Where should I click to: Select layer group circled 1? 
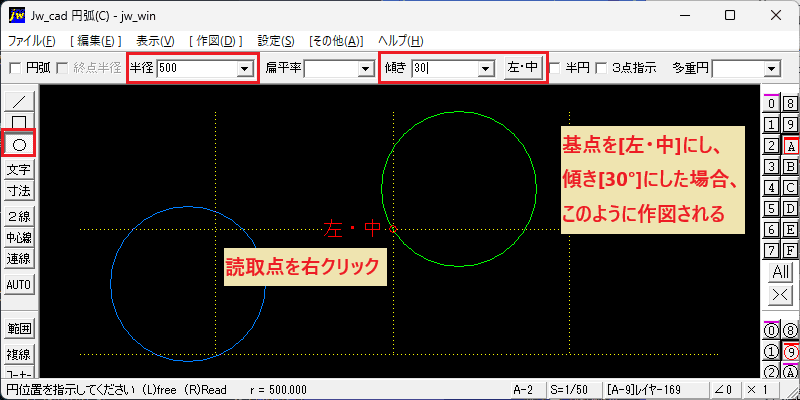[772, 352]
